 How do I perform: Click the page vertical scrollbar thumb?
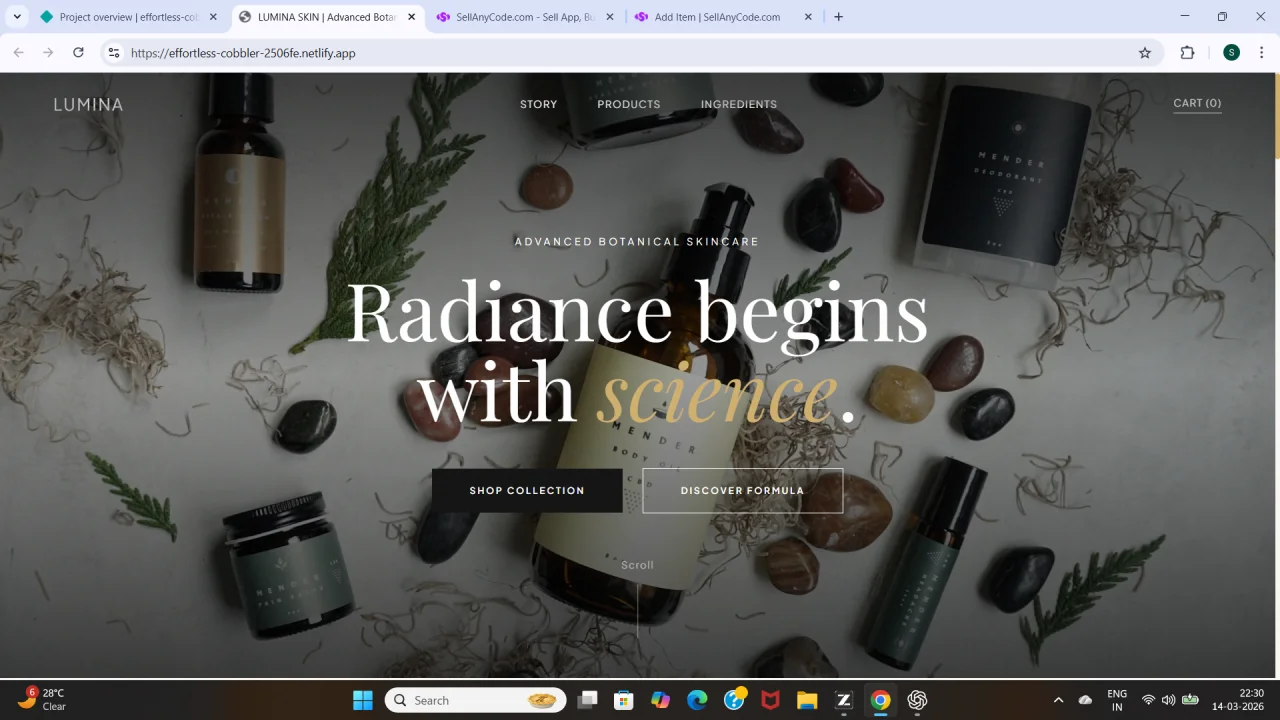pos(1276,115)
